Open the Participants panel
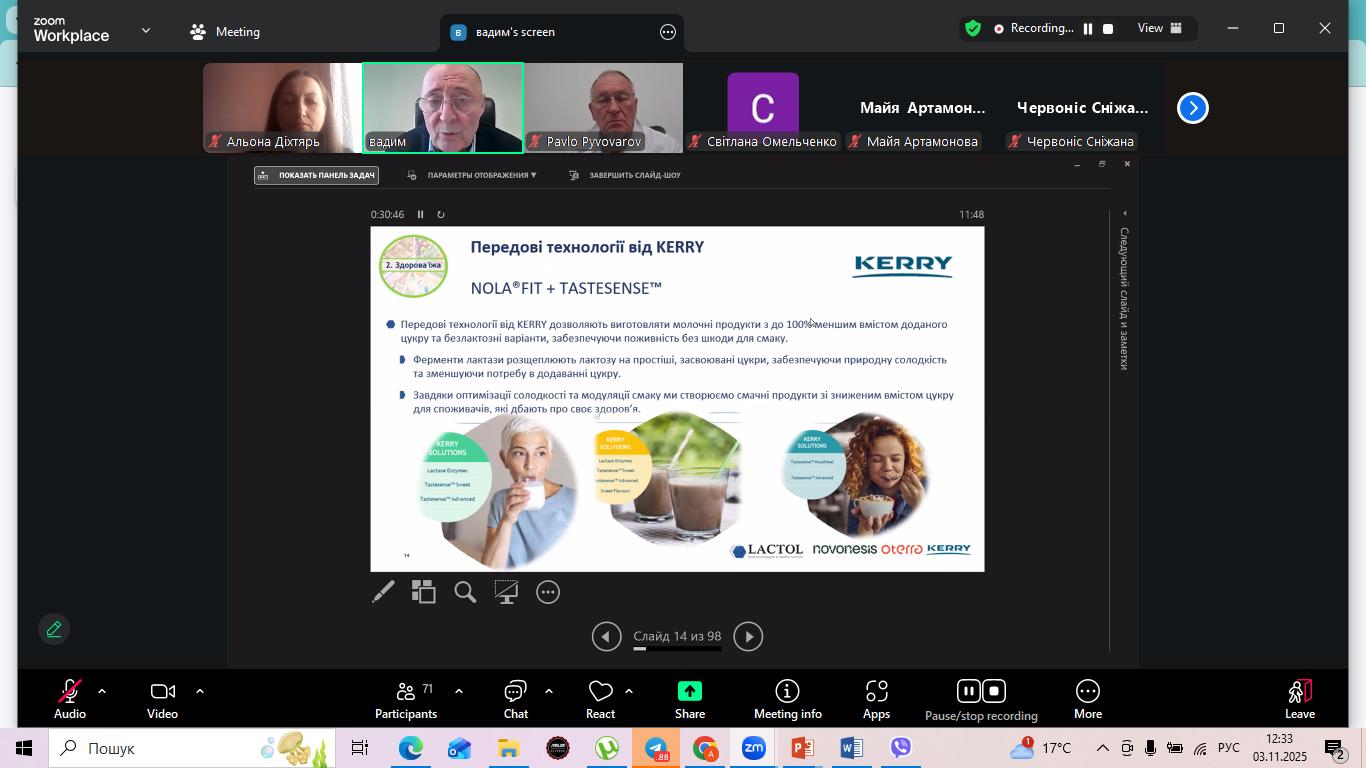This screenshot has width=1366, height=768. click(x=406, y=699)
